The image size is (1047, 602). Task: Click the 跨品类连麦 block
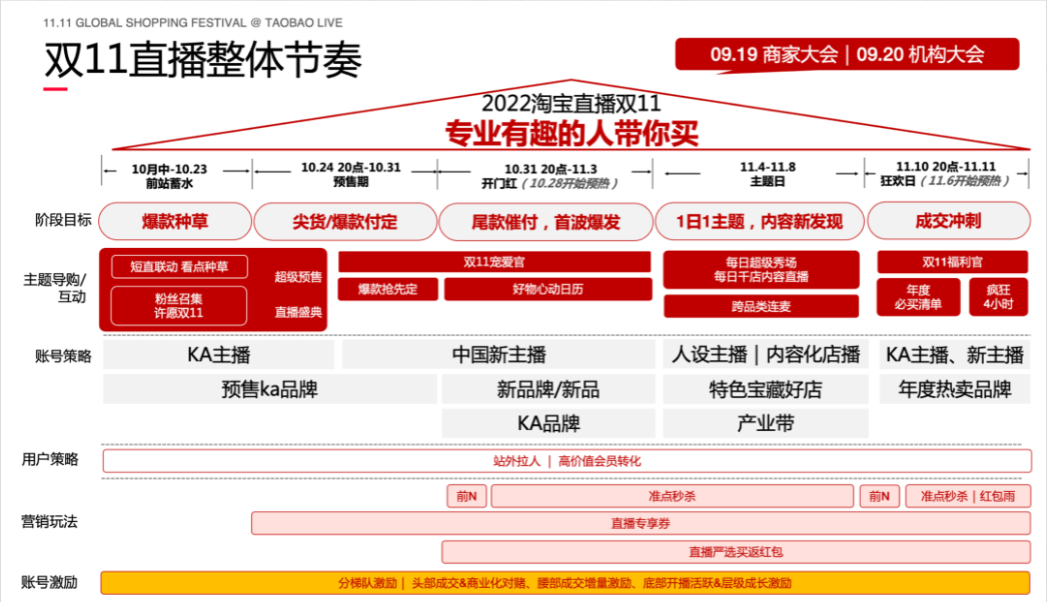point(761,306)
